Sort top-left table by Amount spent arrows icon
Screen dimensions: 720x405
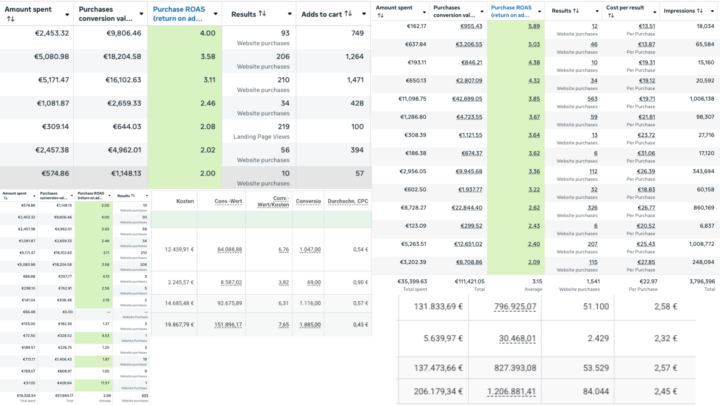[10, 19]
